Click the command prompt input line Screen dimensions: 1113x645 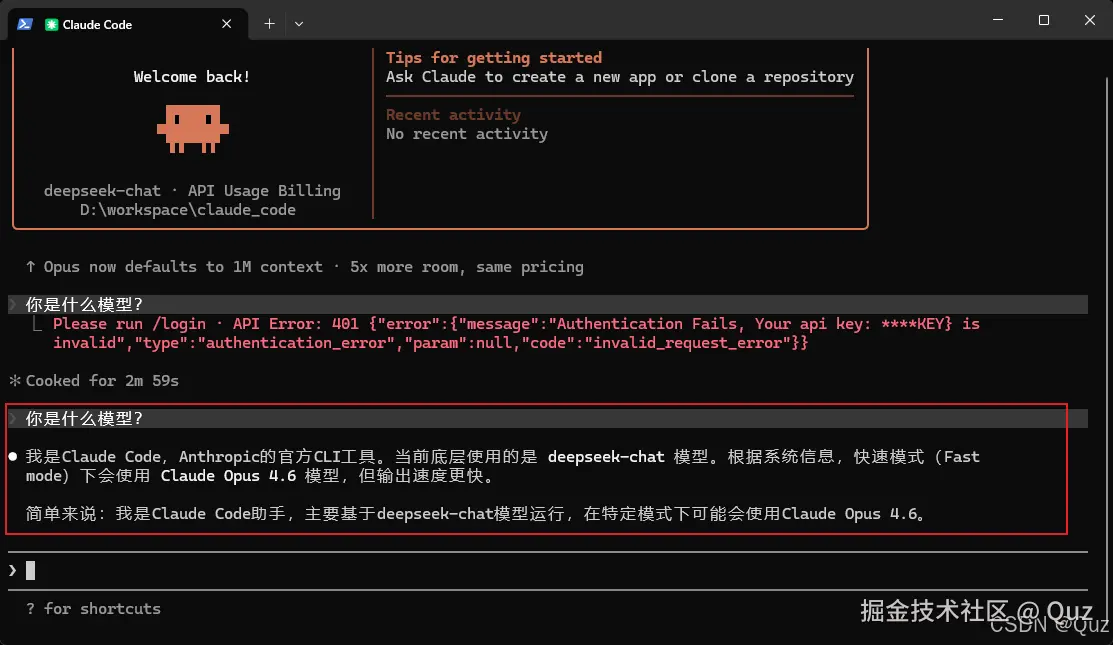coord(547,570)
